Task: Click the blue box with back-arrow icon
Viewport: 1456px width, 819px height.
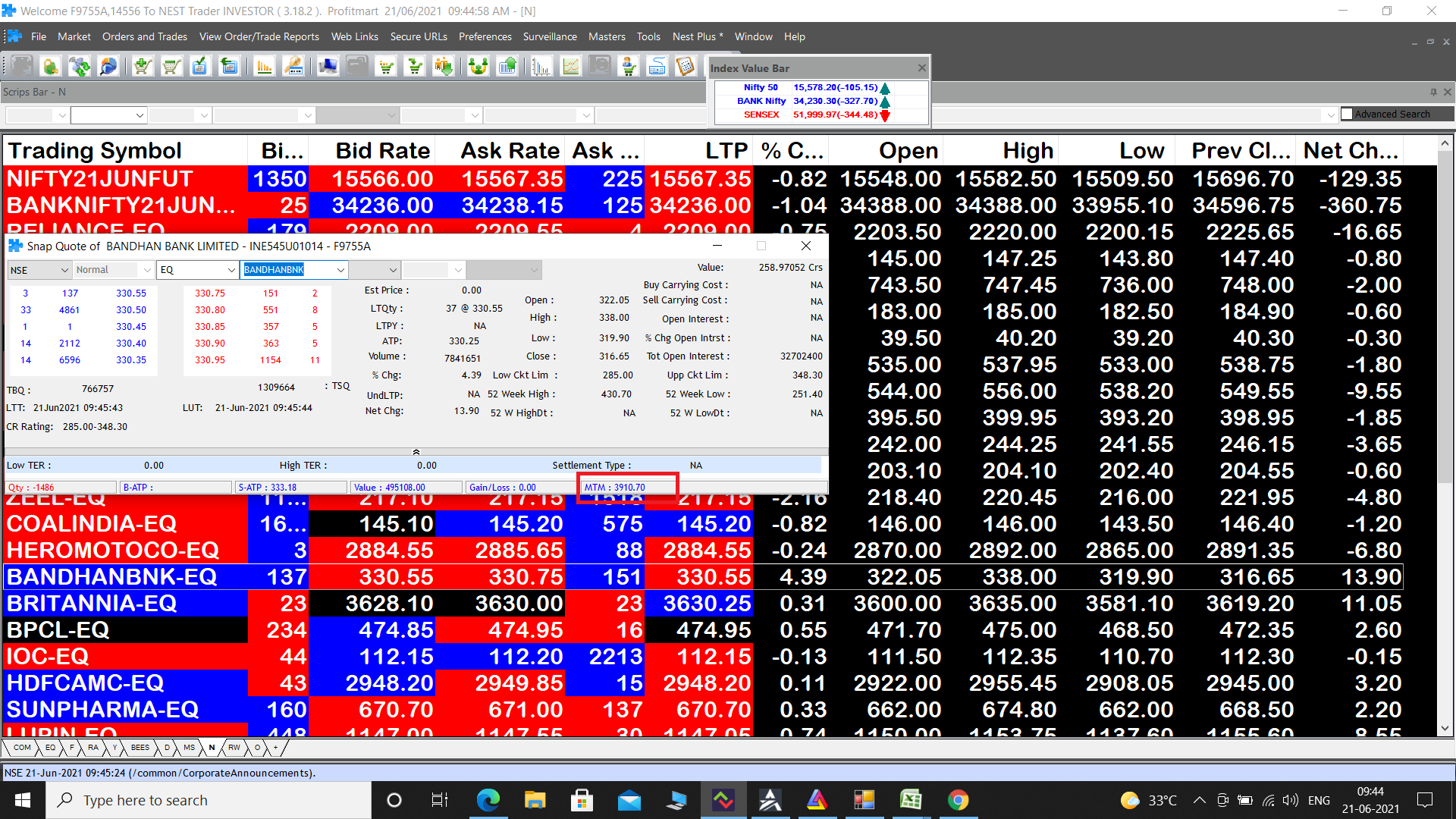Action: [228, 67]
